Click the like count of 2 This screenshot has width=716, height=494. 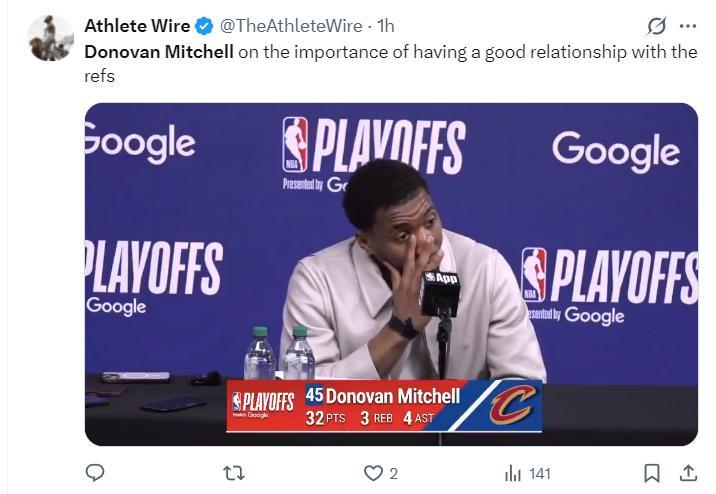coord(393,473)
